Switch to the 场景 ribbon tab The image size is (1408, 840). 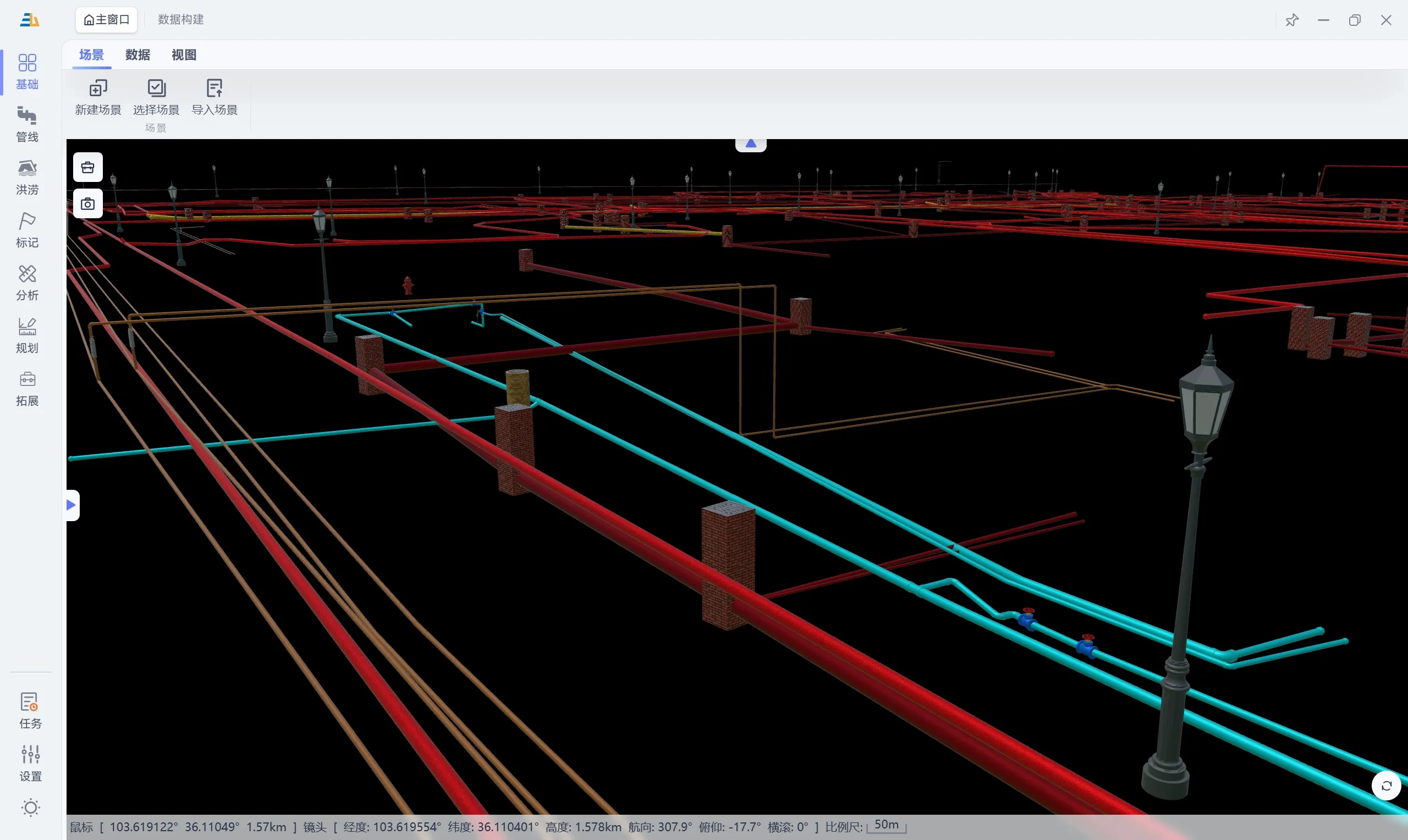[x=92, y=55]
